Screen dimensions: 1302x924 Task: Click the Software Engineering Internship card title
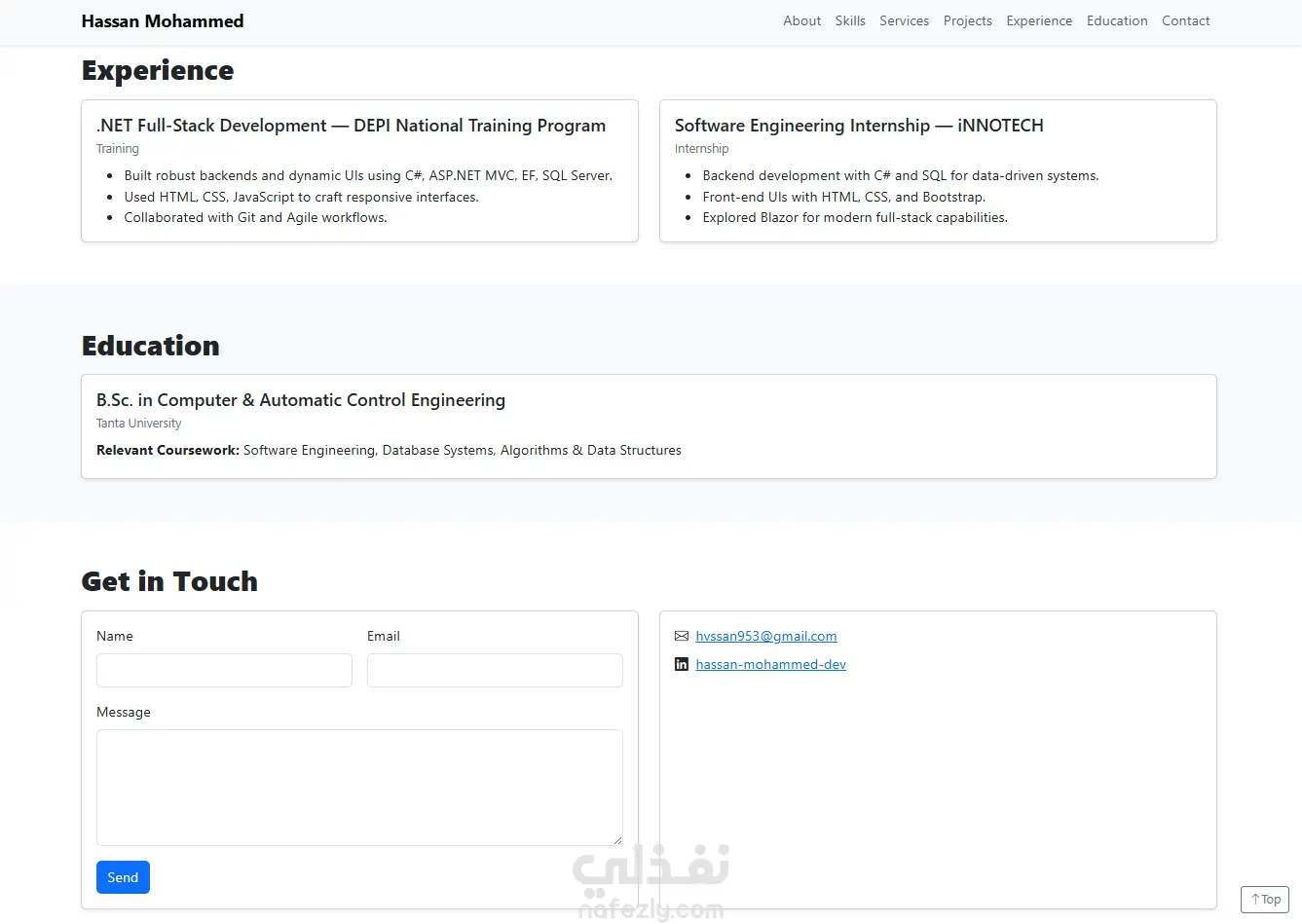pos(859,126)
